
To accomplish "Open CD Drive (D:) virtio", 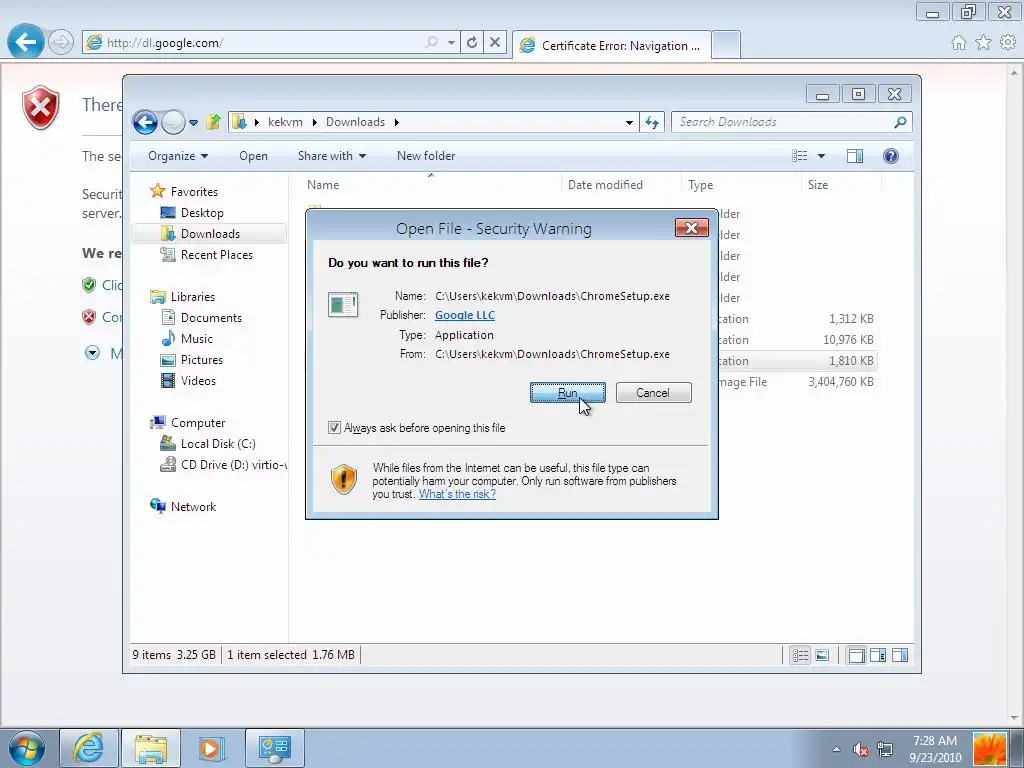I will (x=223, y=465).
